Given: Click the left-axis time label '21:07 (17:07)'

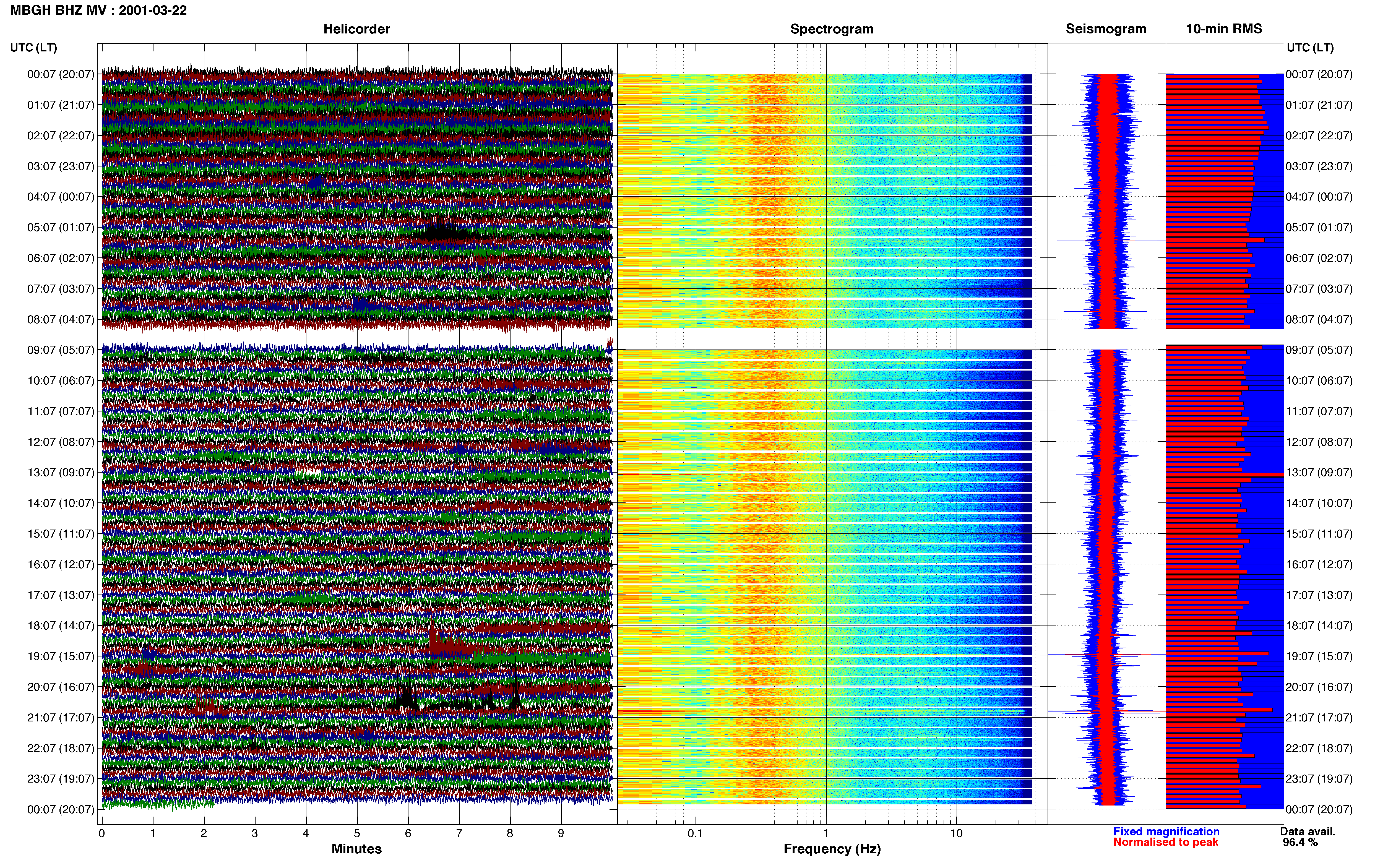Looking at the screenshot, I should pos(61,718).
